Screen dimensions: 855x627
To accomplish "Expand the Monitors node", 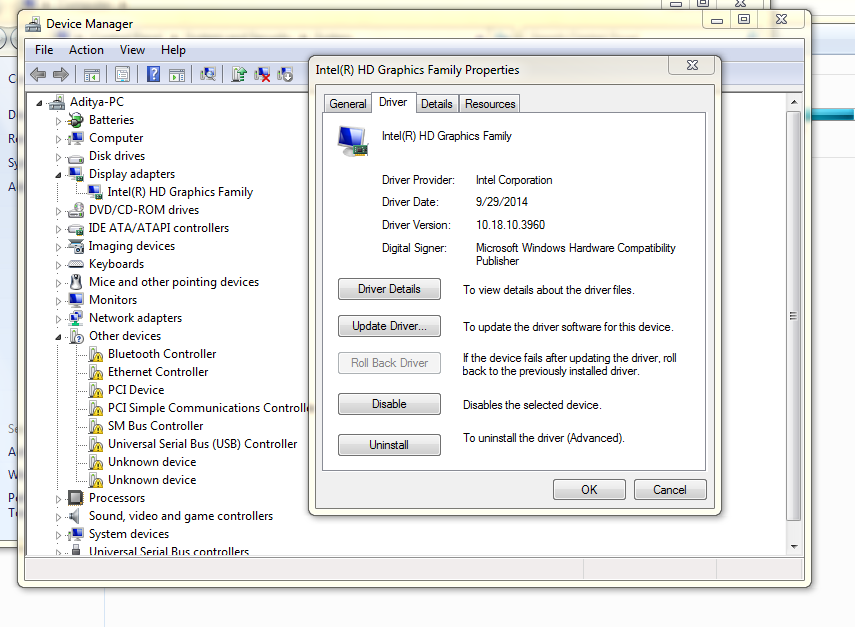I will click(58, 301).
